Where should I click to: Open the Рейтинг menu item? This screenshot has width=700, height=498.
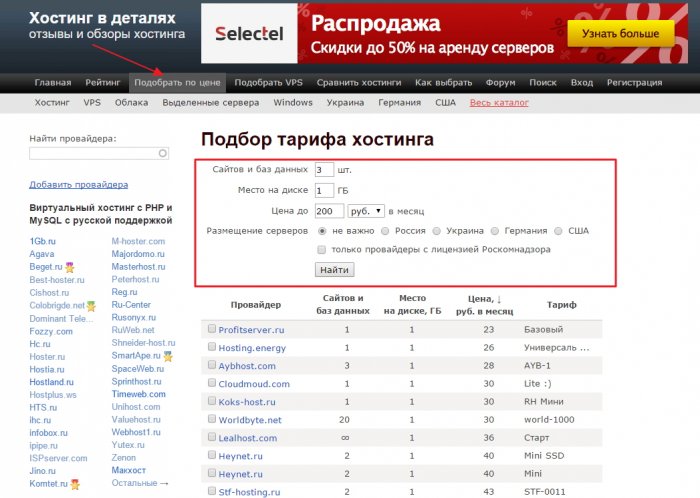coord(103,83)
